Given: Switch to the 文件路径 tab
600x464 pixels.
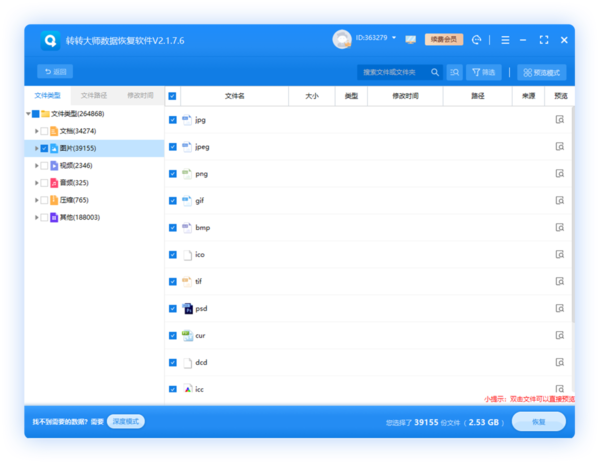Looking at the screenshot, I should click(94, 95).
